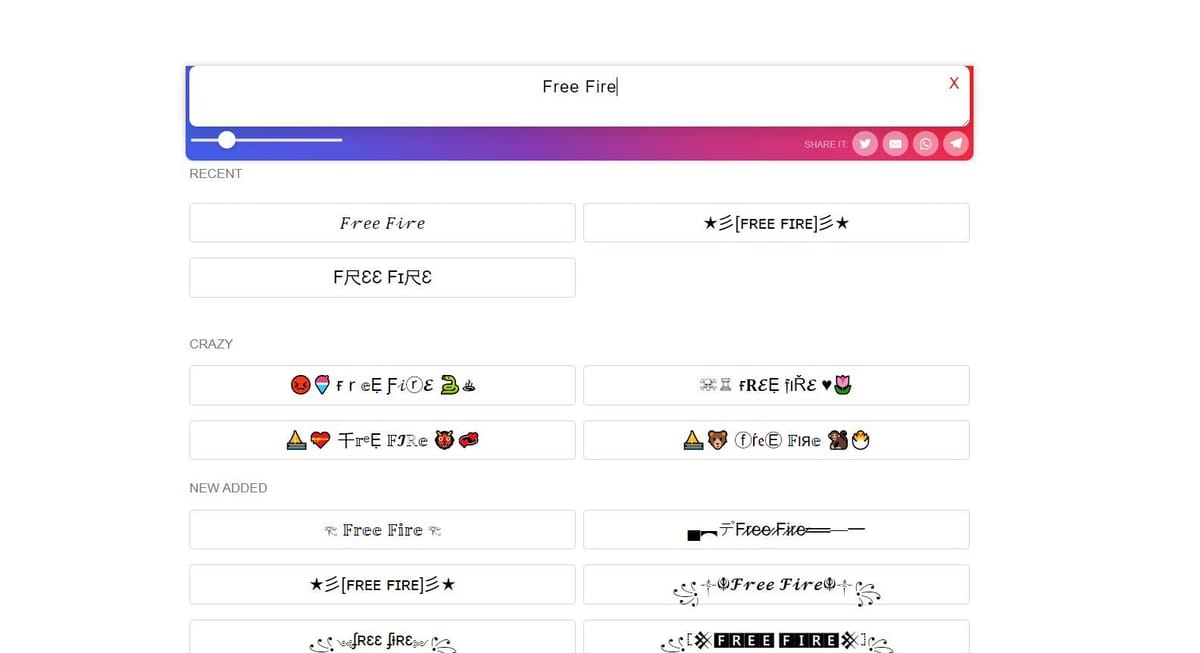This screenshot has height=653, width=1200.
Task: Share the styled text via Email
Action: [x=895, y=143]
